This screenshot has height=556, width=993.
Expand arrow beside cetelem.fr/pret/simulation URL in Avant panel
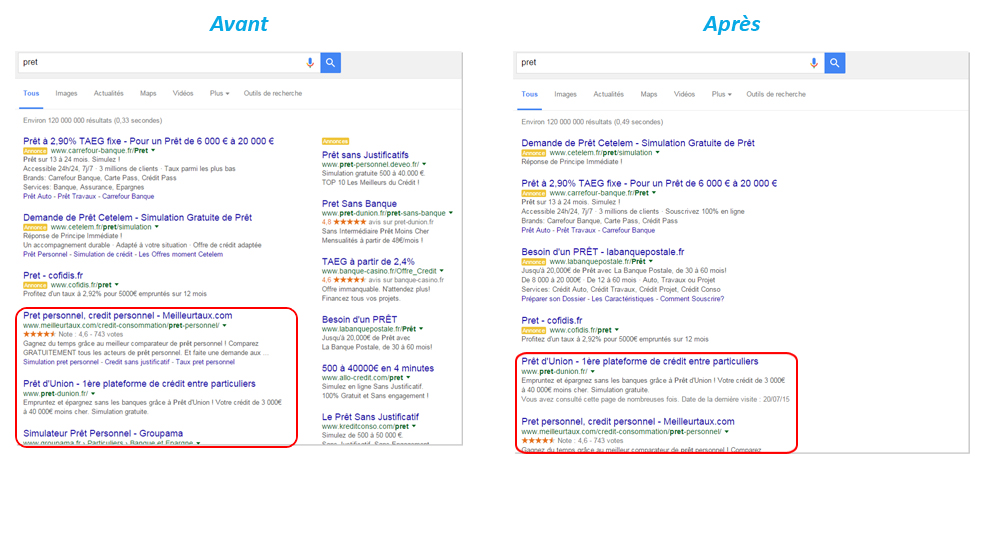point(156,227)
